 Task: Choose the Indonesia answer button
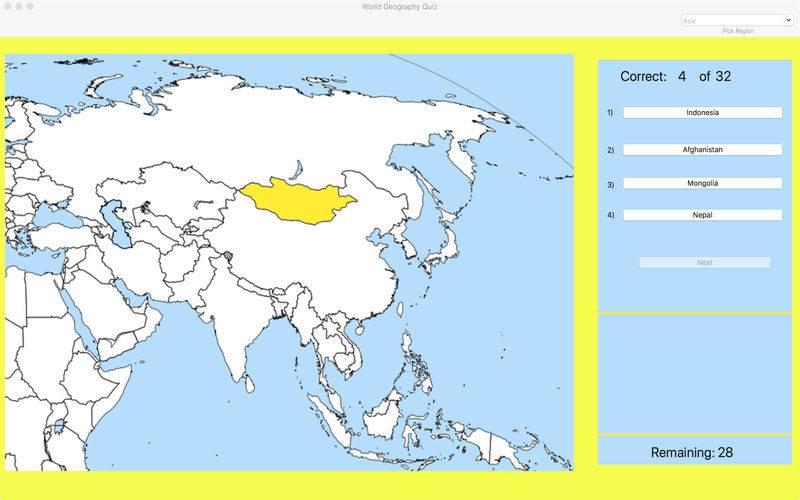[702, 112]
